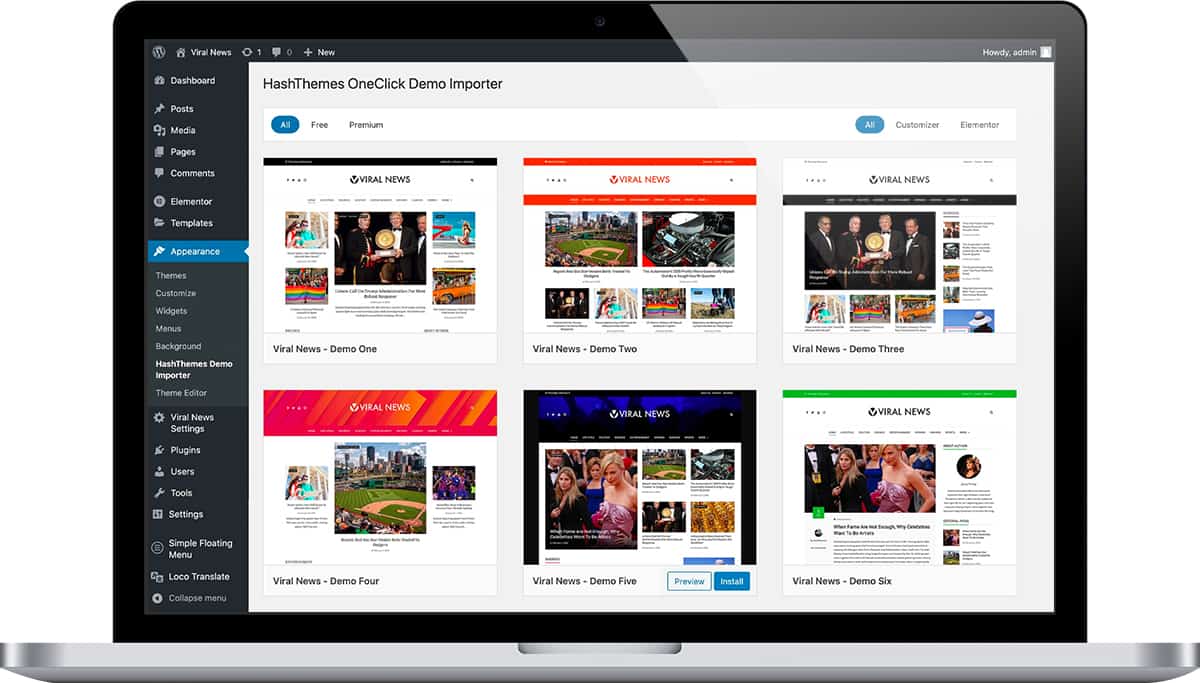Image resolution: width=1200 pixels, height=683 pixels.
Task: Open the Demo One screenshot thumbnail
Action: click(x=380, y=246)
